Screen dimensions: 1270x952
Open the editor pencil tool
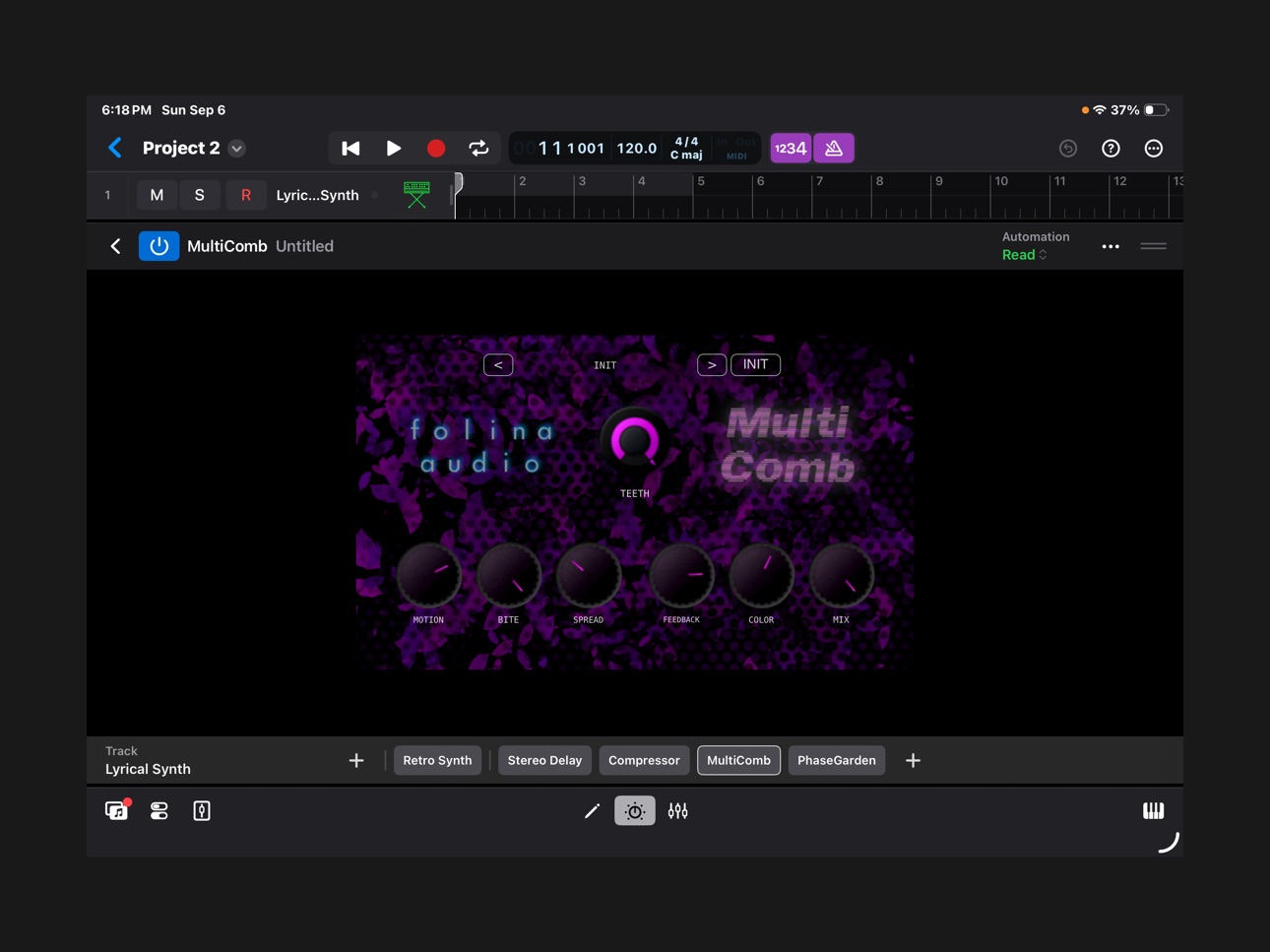coord(592,811)
